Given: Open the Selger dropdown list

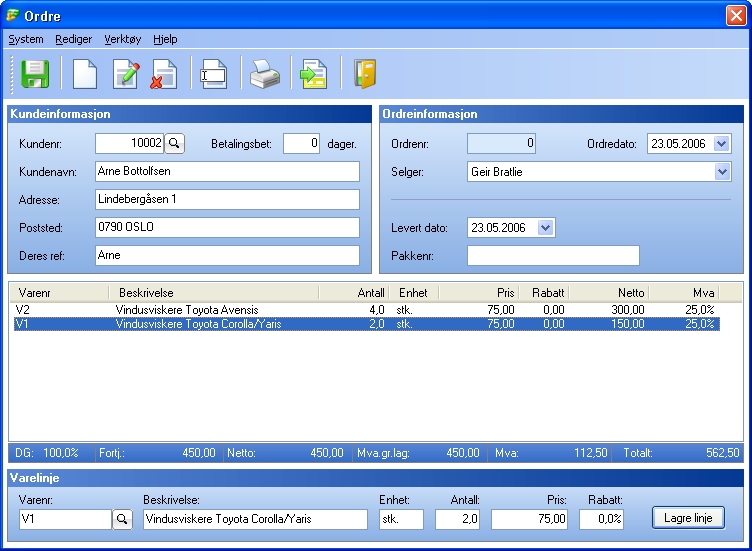Looking at the screenshot, I should 722,172.
